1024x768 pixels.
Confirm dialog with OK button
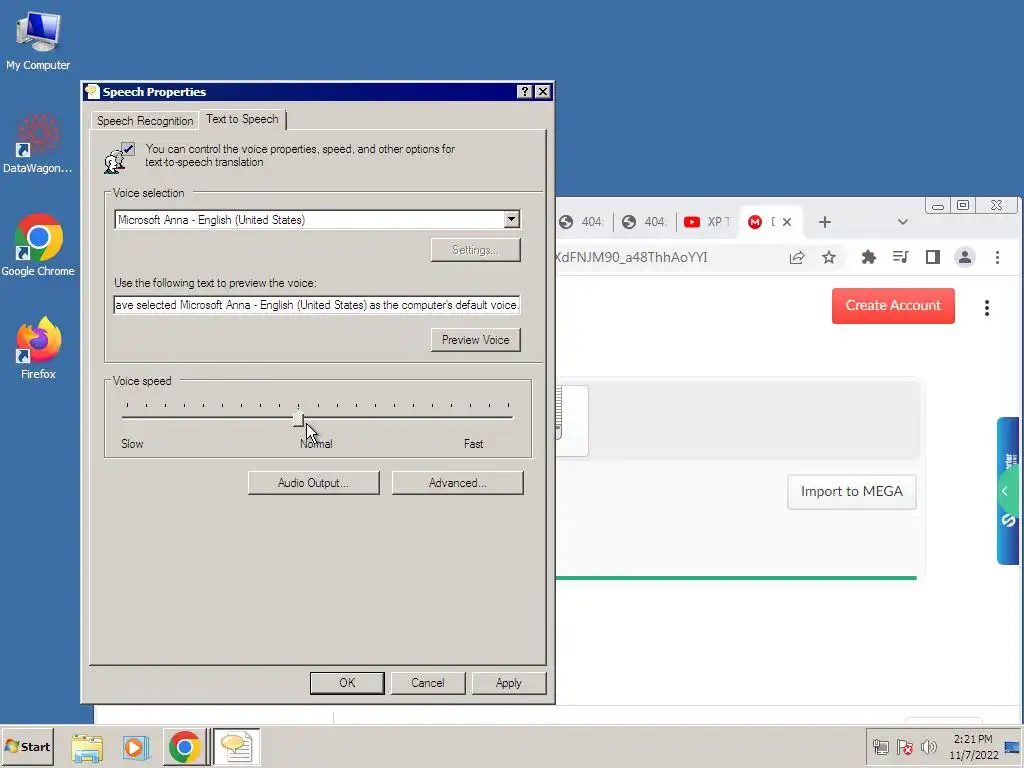point(347,682)
